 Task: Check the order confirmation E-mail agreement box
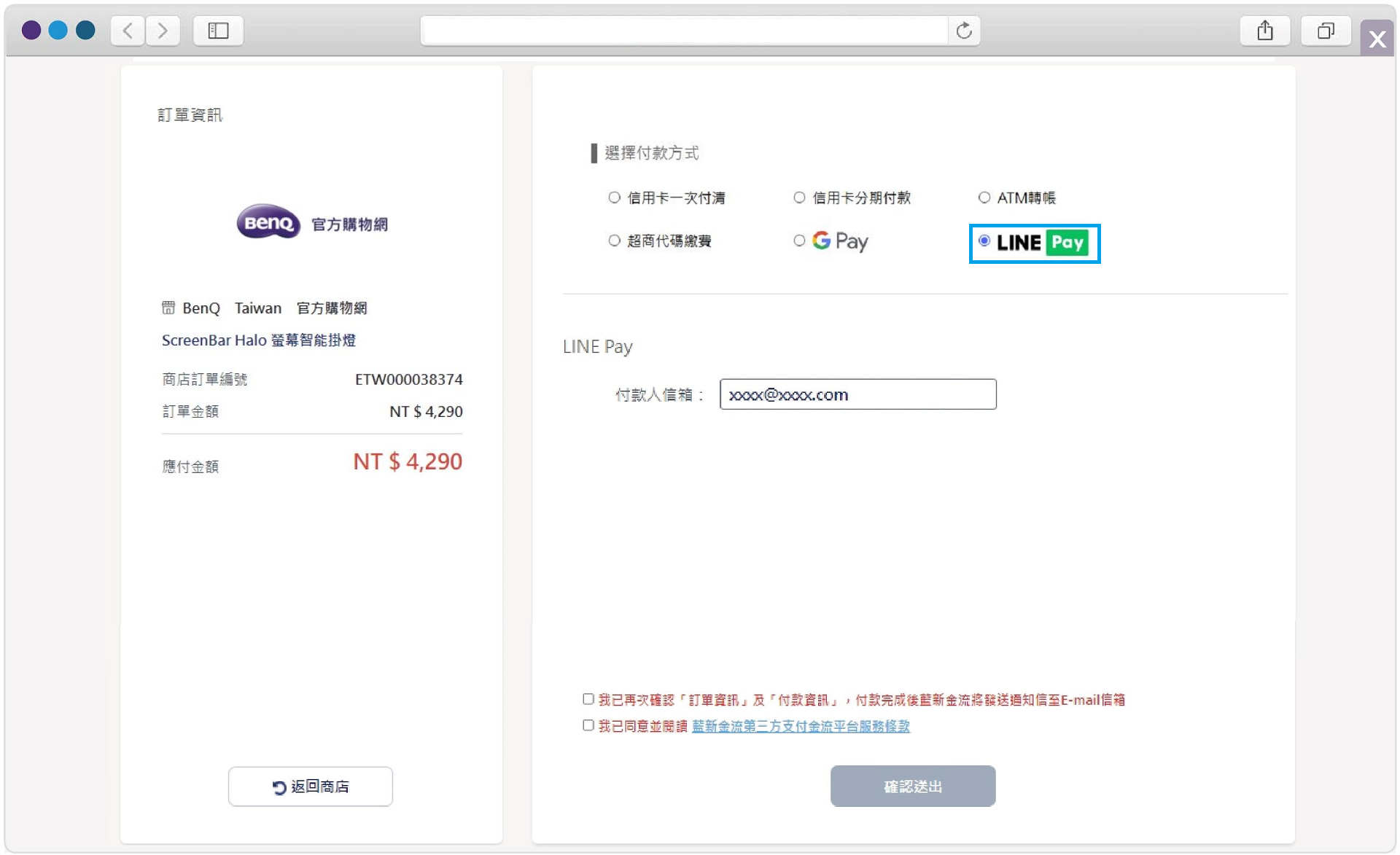[587, 699]
